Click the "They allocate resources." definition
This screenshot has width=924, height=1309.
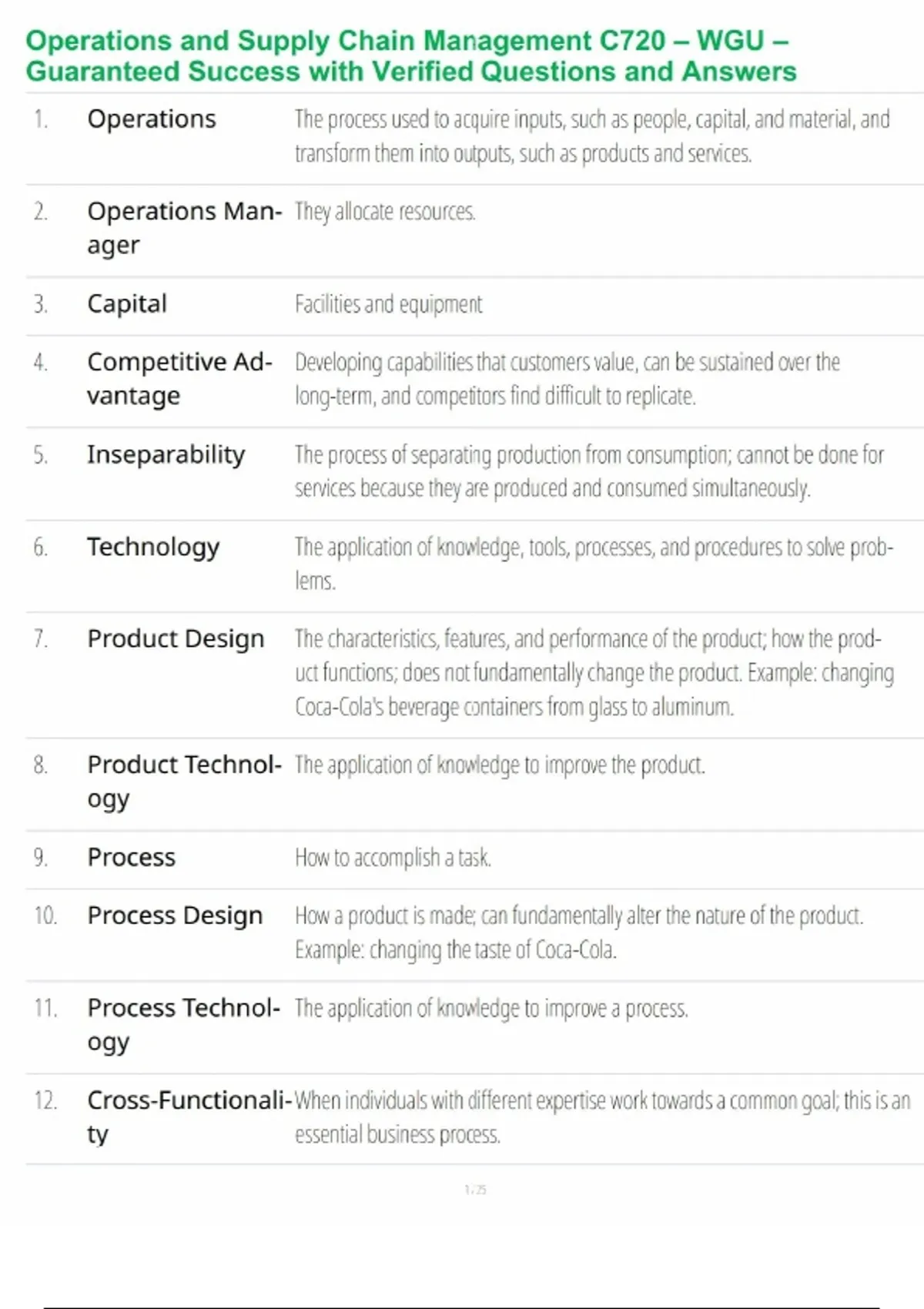pyautogui.click(x=385, y=212)
